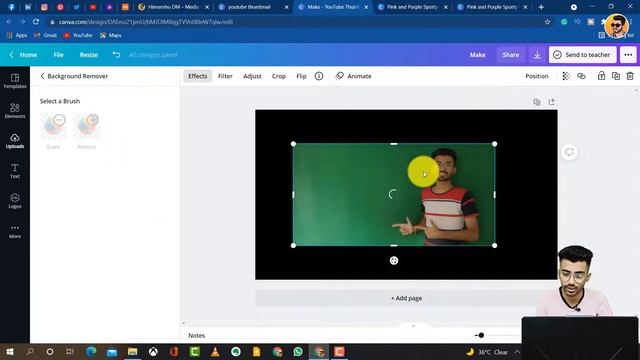
Task: Switch to the youtube thumbnail browser tab
Action: pos(249,7)
